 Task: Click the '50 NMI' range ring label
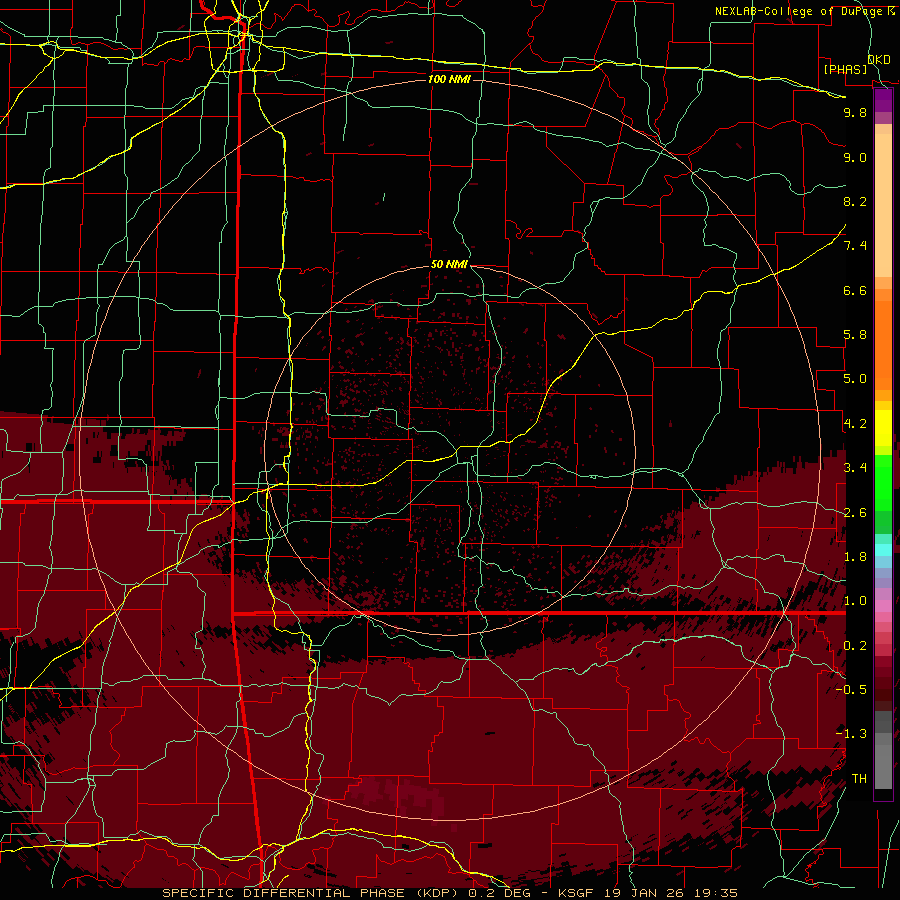449,265
